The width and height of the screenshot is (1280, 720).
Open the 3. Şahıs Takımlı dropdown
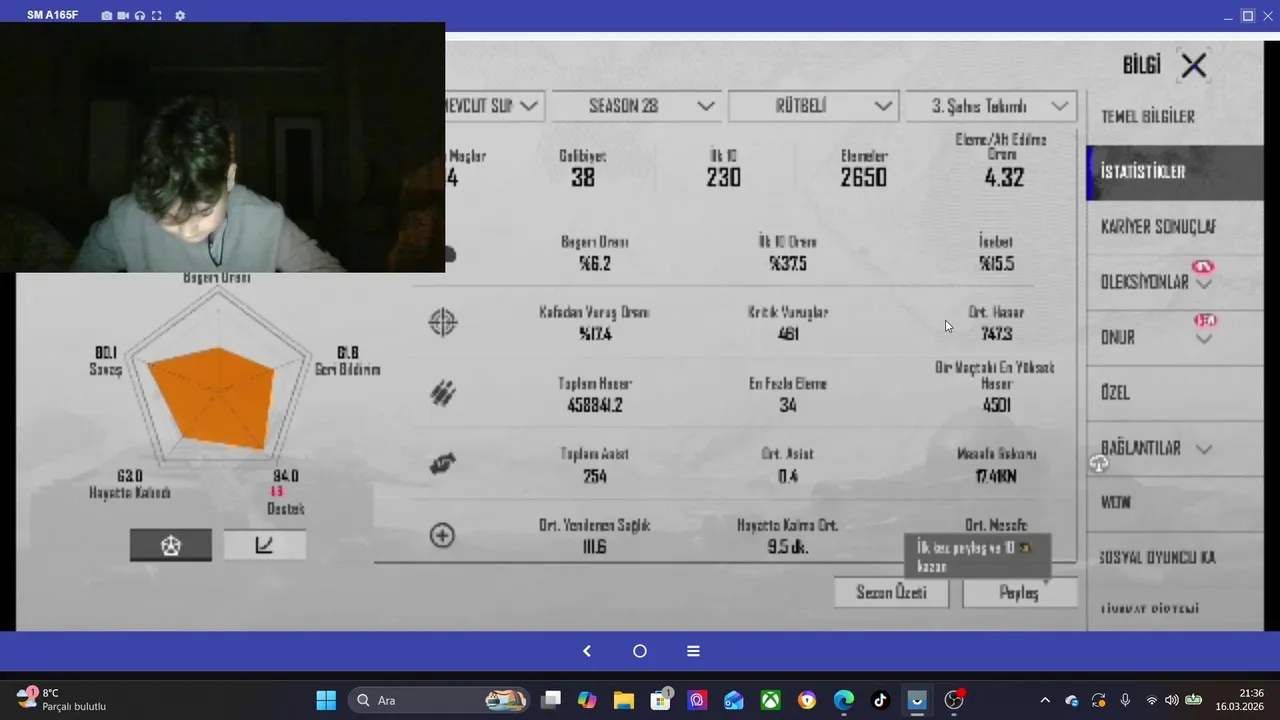click(990, 106)
